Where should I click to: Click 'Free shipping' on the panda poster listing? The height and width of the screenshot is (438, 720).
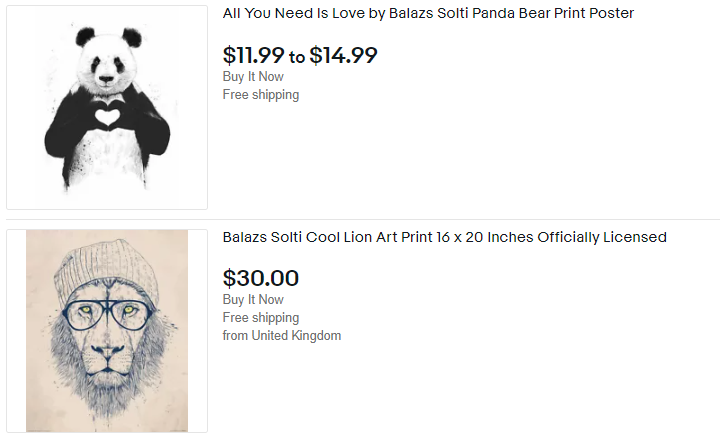coord(261,95)
